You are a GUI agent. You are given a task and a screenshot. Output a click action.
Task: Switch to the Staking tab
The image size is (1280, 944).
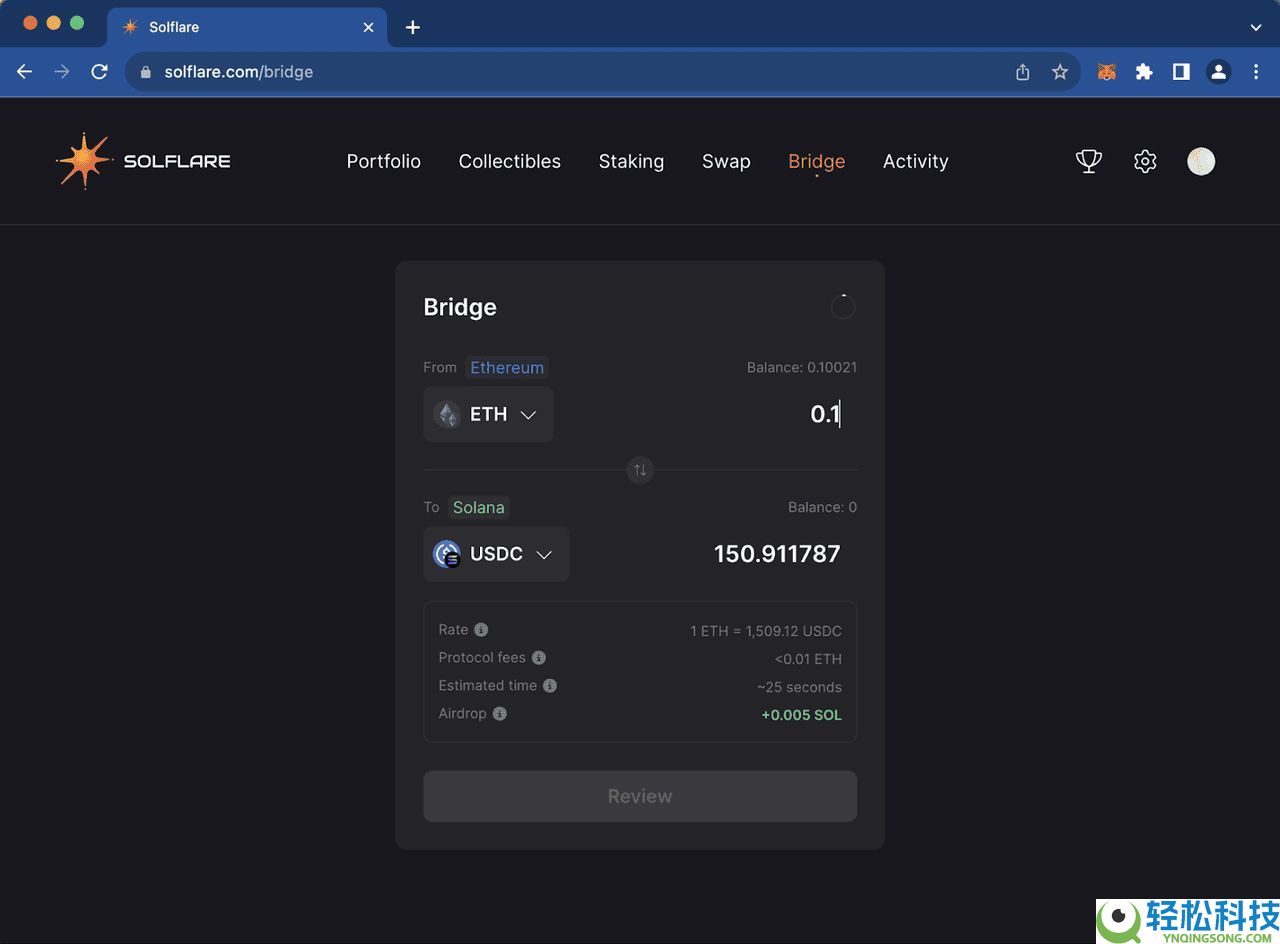[x=631, y=161]
